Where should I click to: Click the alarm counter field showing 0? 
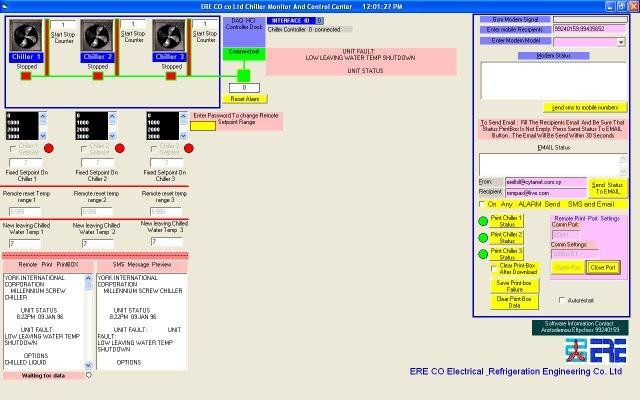244,88
